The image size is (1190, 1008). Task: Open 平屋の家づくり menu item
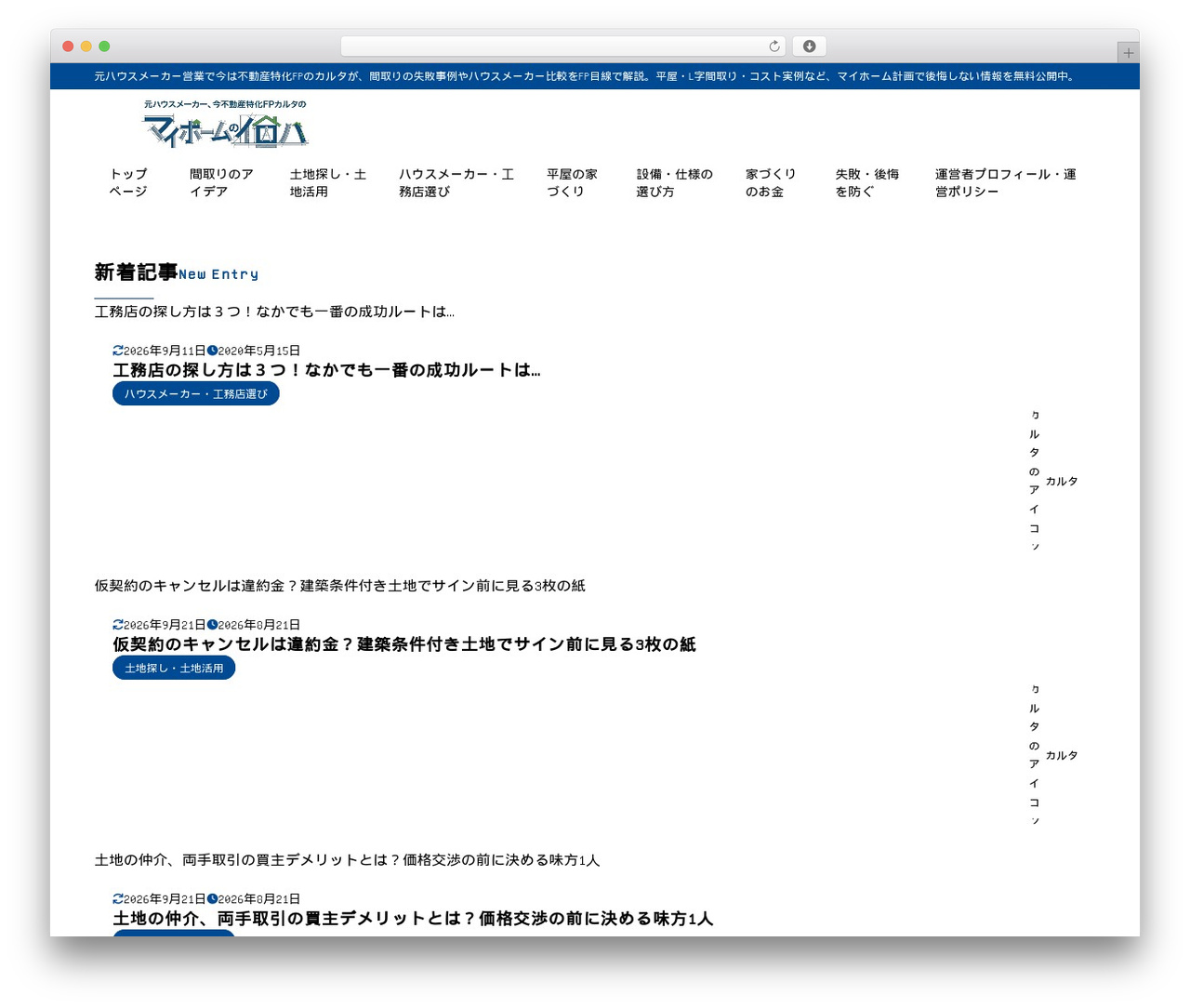tap(572, 182)
